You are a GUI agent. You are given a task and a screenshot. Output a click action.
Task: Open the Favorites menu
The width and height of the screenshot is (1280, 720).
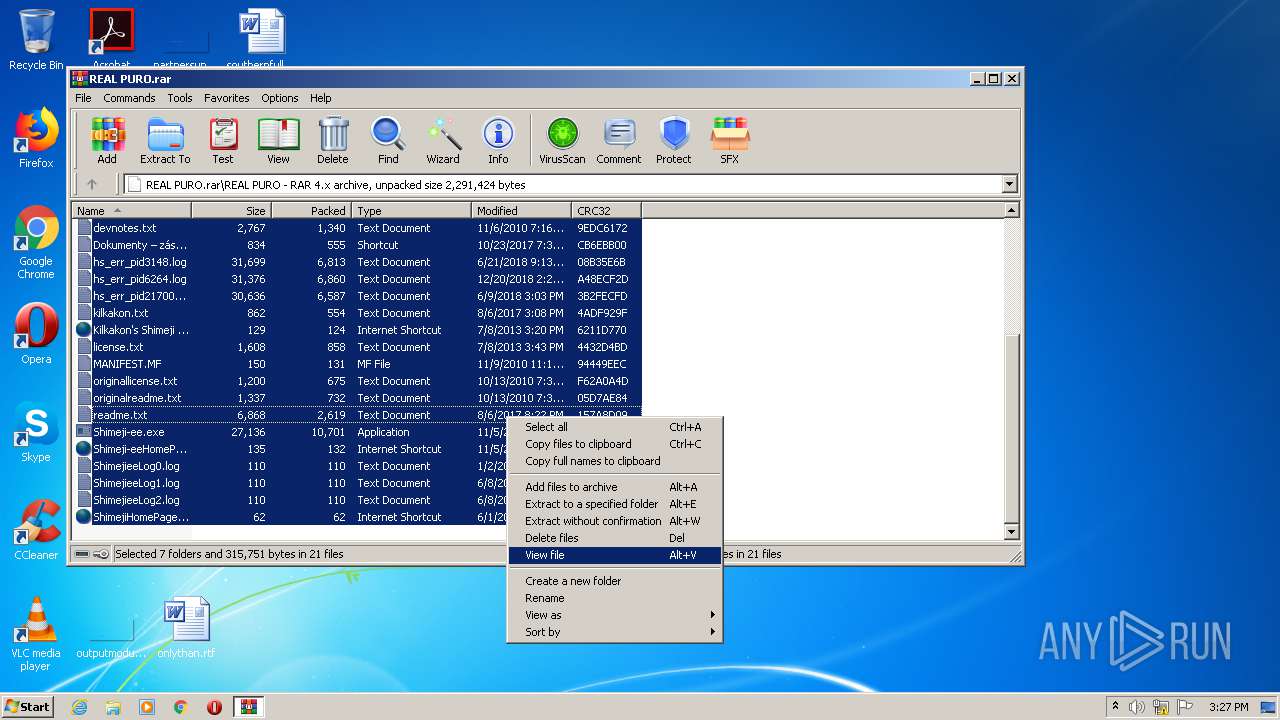tap(227, 98)
